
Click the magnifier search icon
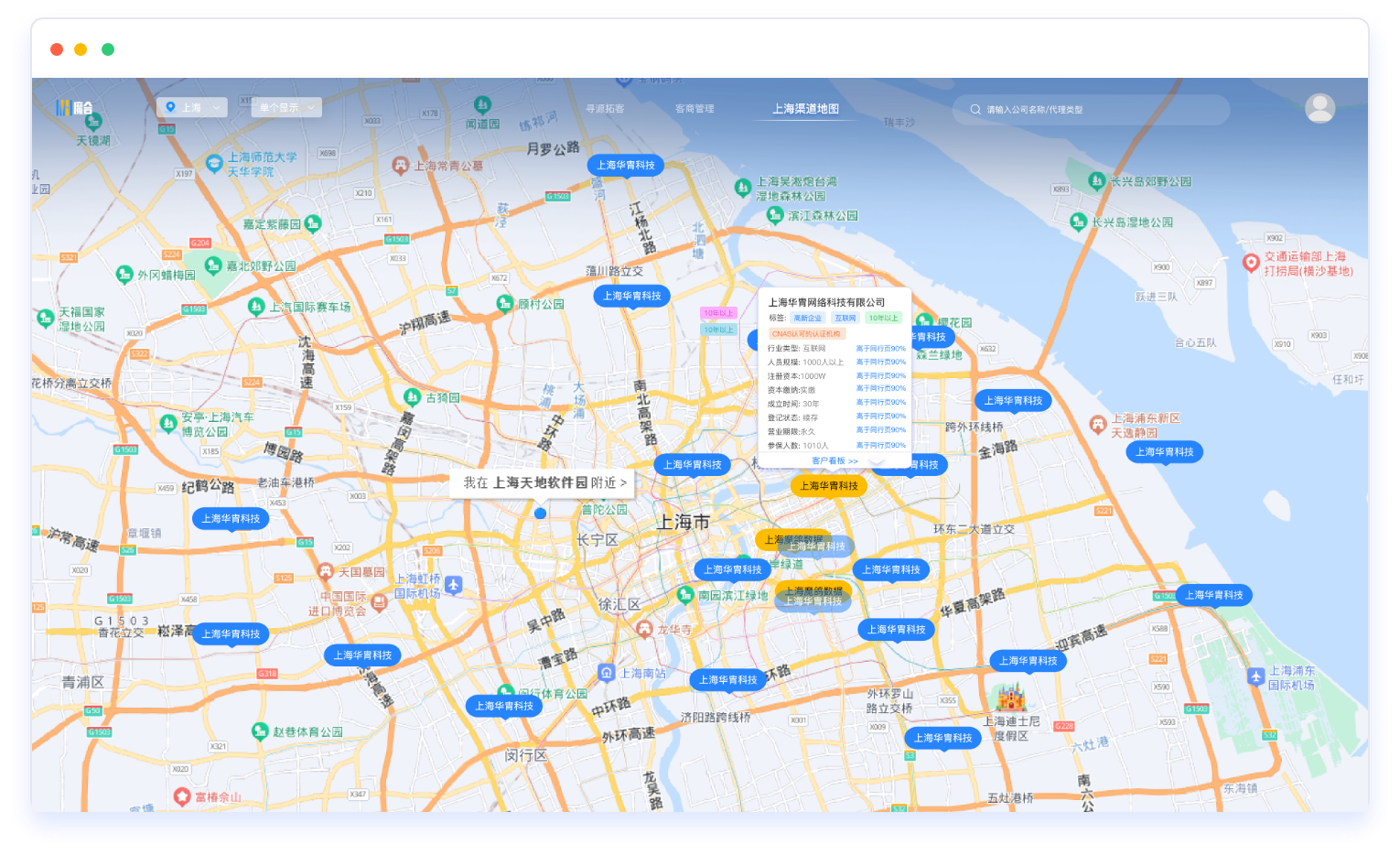[975, 109]
